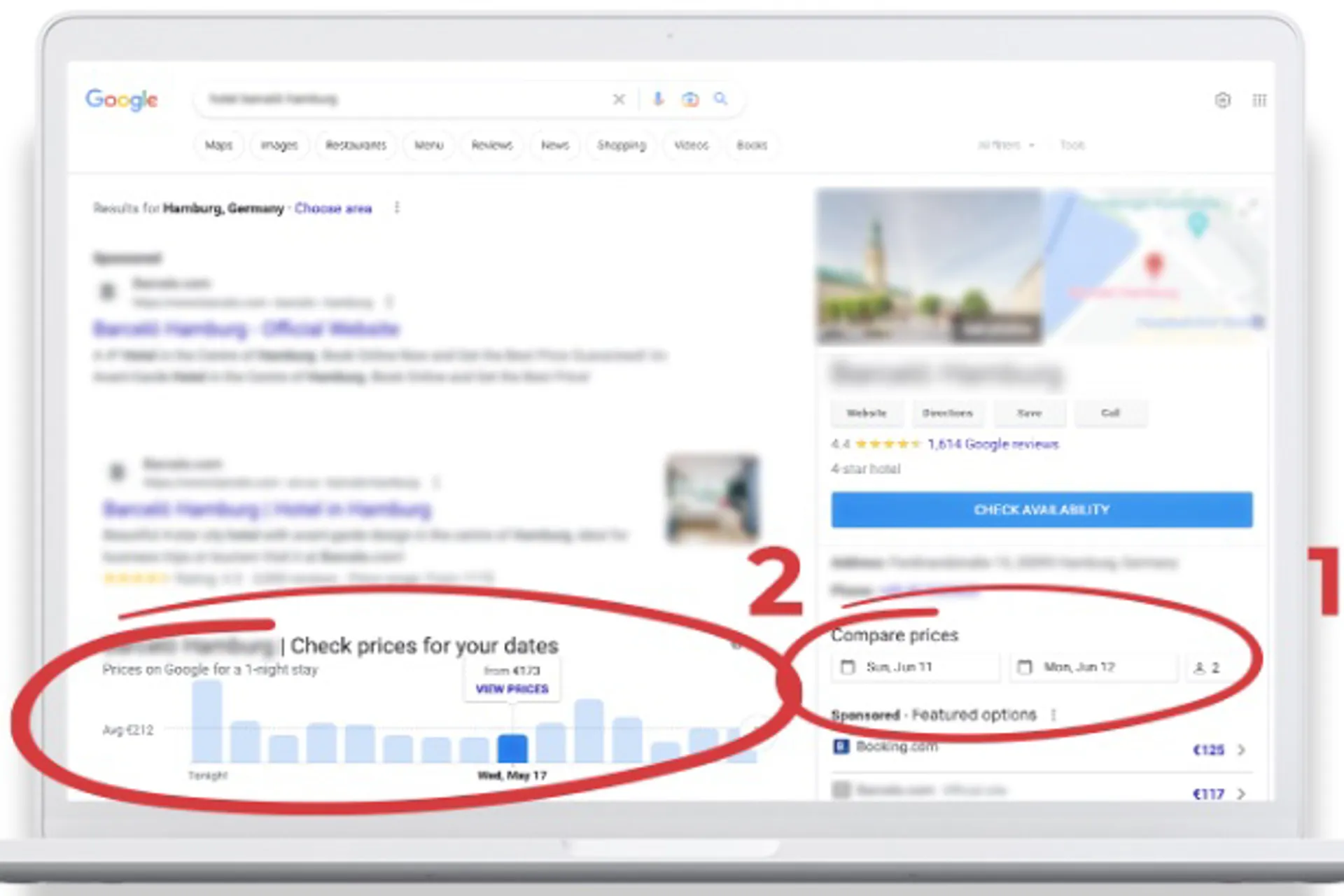Click the magnifying glass search icon
1344x896 pixels.
(x=720, y=99)
